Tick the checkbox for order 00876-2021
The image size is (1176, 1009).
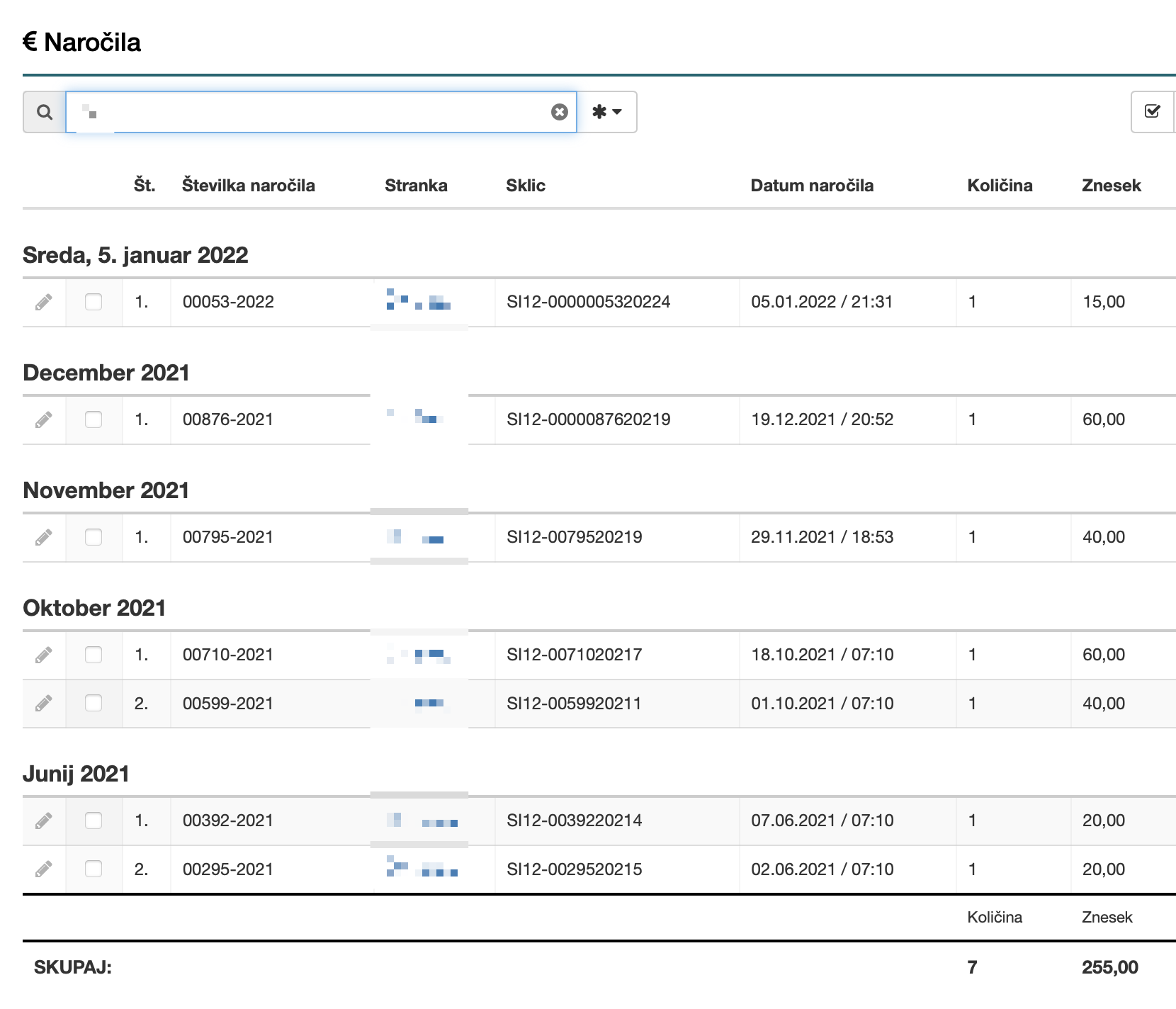[94, 419]
